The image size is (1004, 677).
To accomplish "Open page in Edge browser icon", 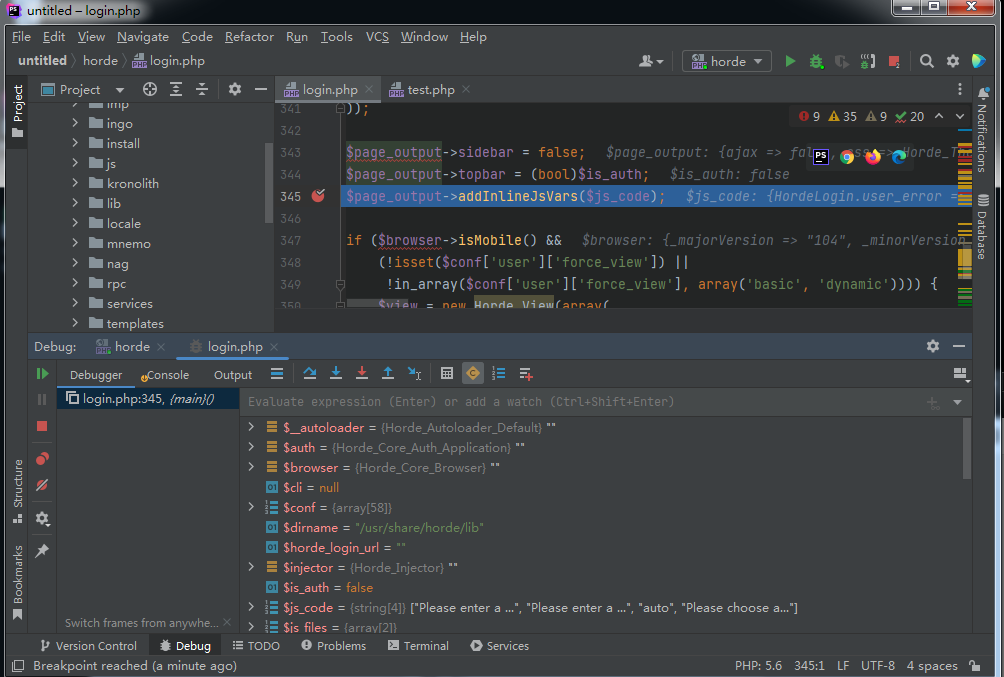I will click(x=898, y=157).
